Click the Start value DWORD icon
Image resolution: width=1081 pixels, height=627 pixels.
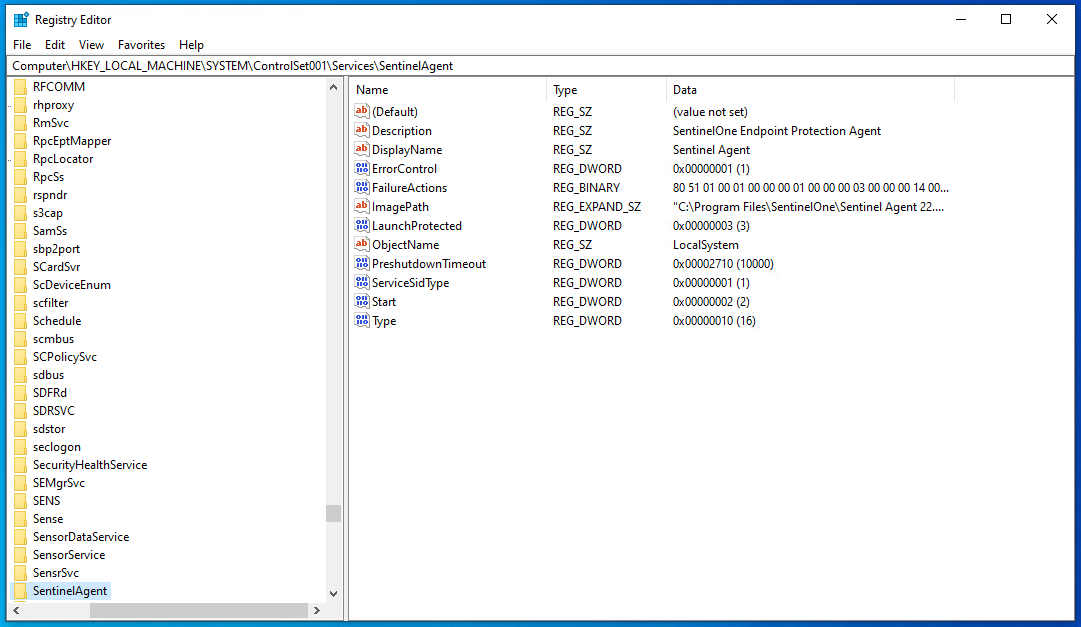(362, 301)
